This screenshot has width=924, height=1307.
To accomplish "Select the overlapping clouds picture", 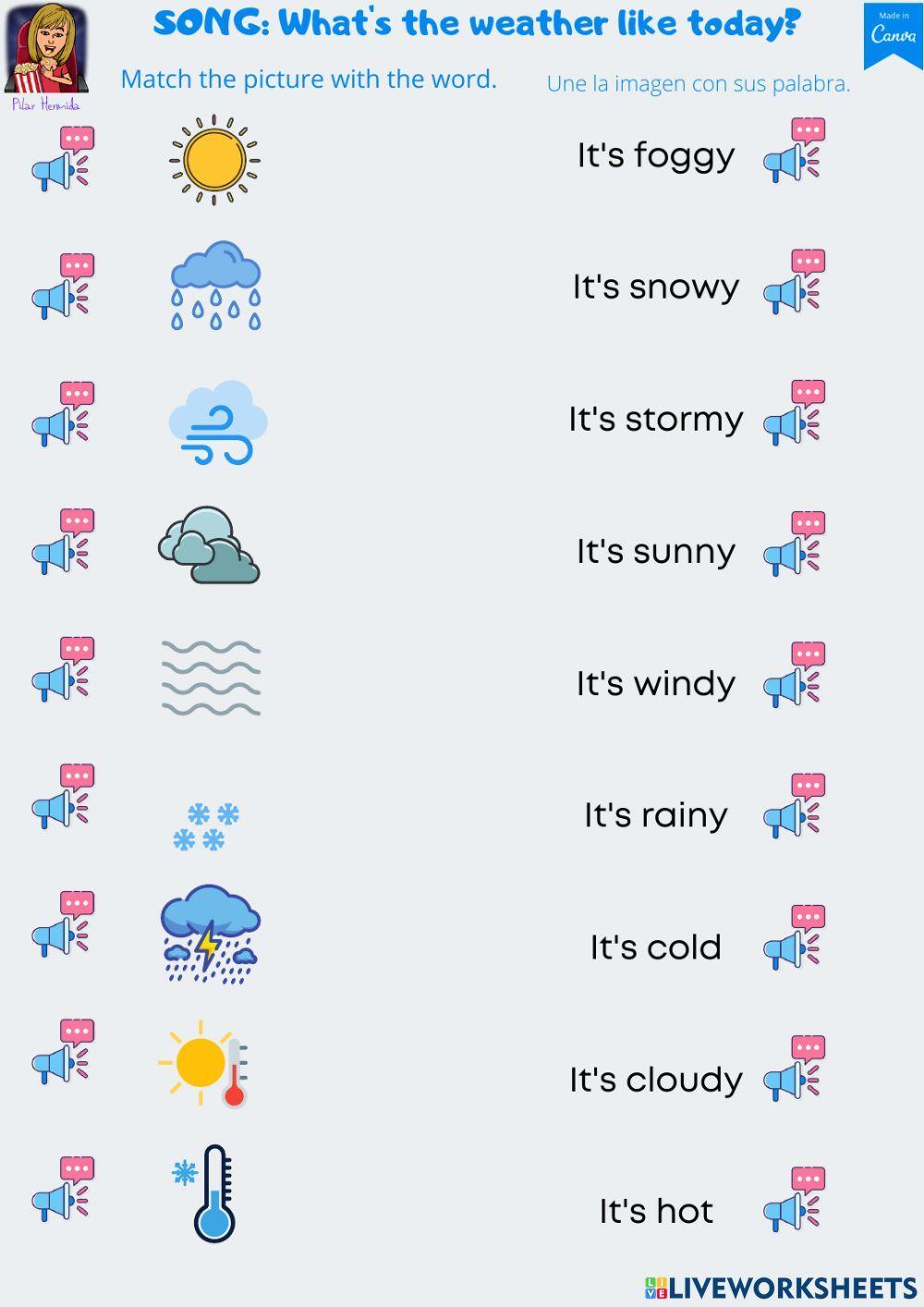I will (209, 545).
